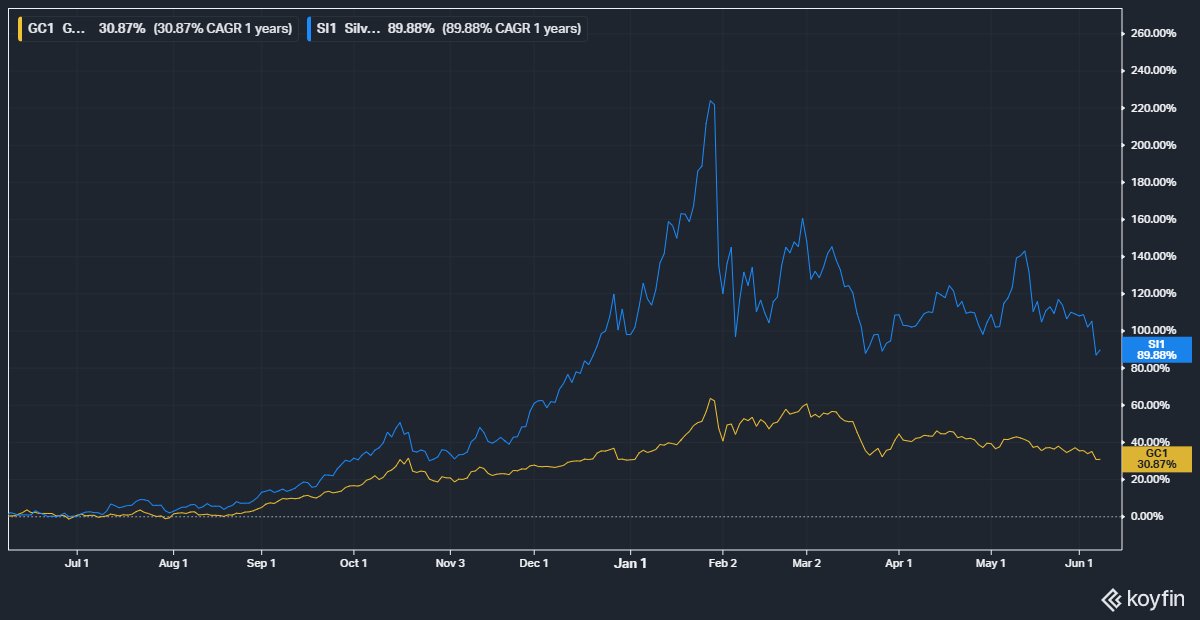Click the 100.00% y-axis label
This screenshot has height=620, width=1200.
coord(1152,330)
